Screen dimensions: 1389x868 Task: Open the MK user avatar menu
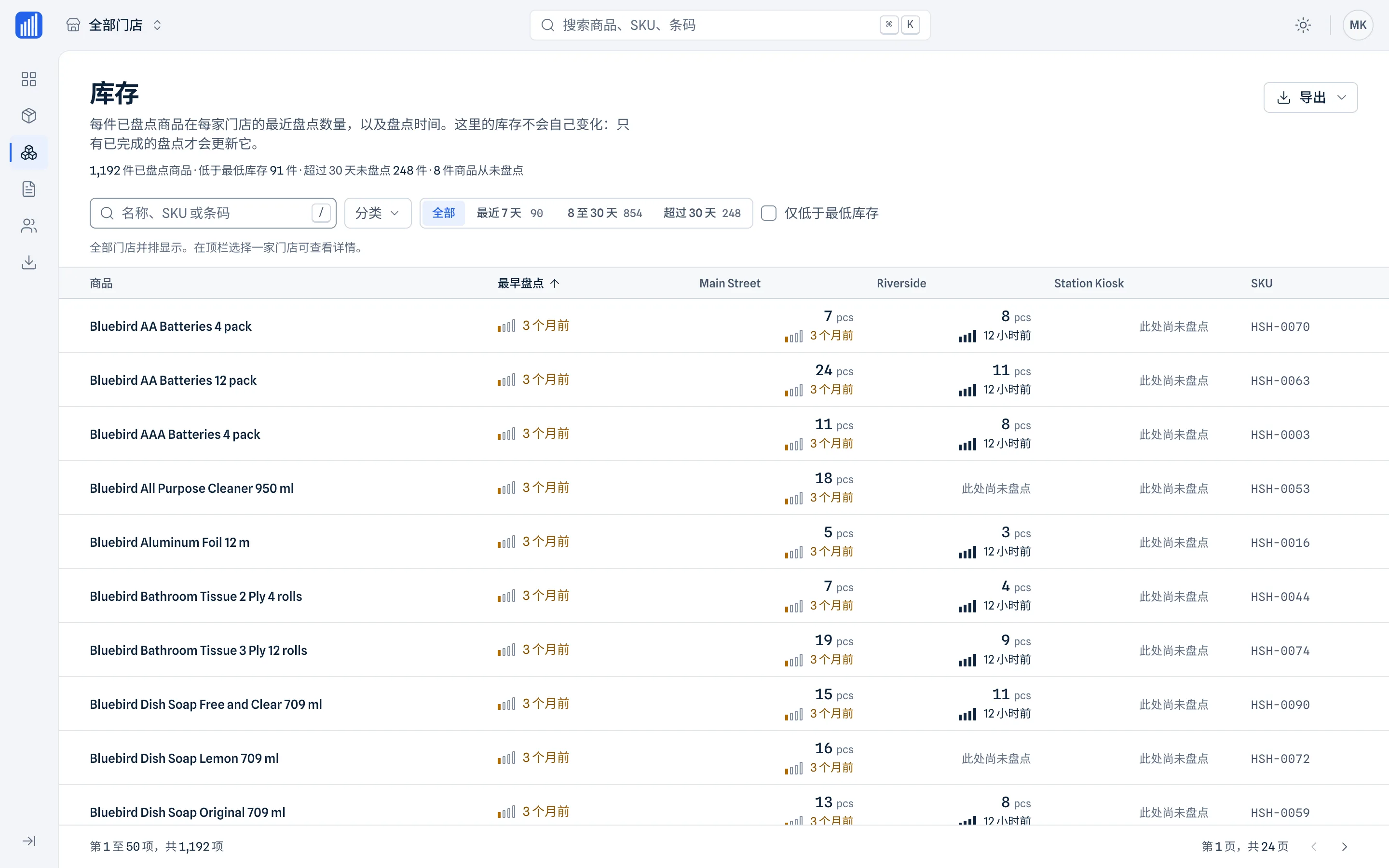(1358, 25)
